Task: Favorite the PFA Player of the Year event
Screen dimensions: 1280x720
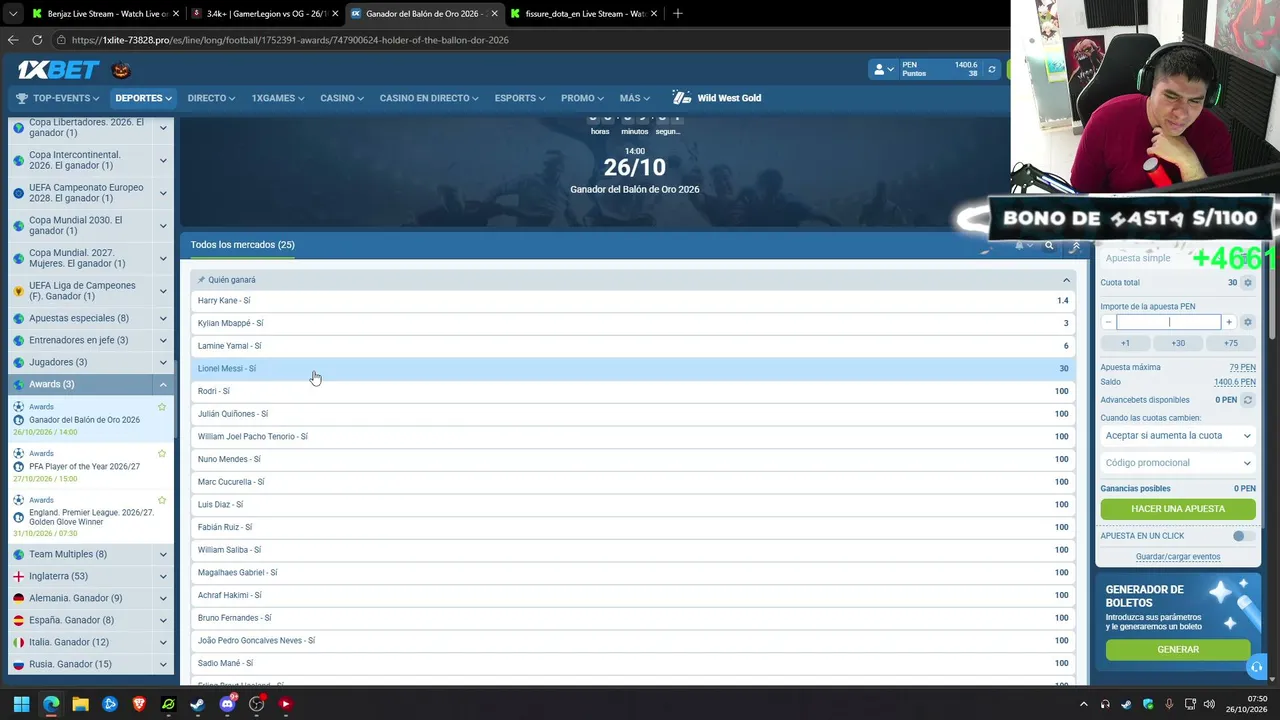Action: tap(162, 454)
